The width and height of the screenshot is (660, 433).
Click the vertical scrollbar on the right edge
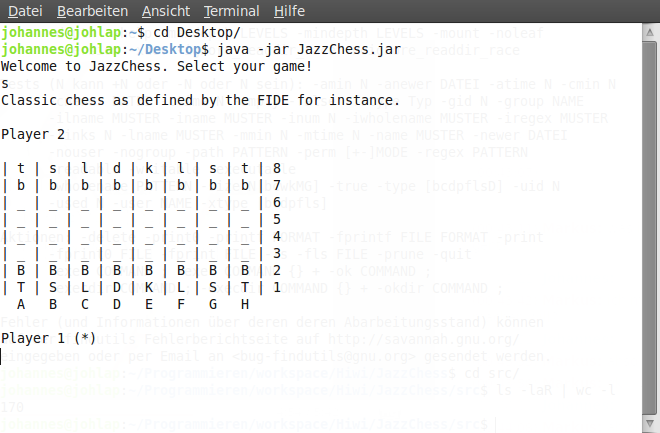pyautogui.click(x=650, y=220)
